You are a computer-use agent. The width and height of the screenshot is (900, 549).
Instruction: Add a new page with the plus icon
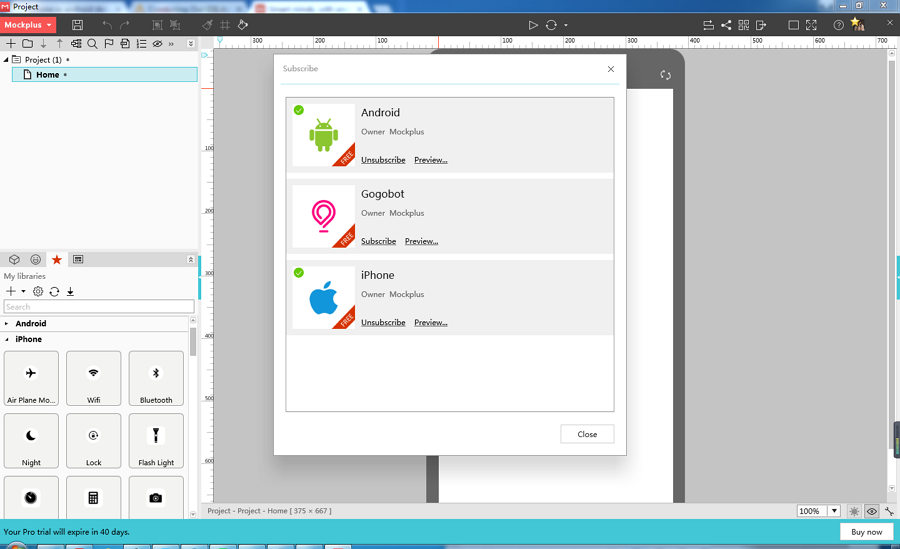point(10,44)
